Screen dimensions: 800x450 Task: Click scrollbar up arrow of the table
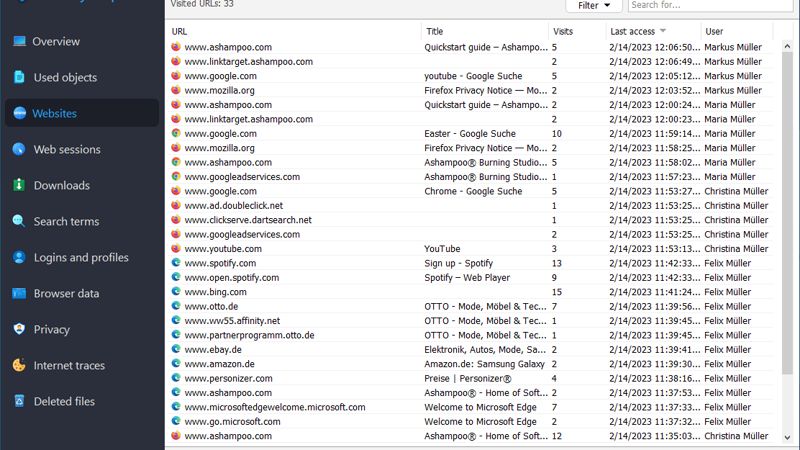point(787,46)
